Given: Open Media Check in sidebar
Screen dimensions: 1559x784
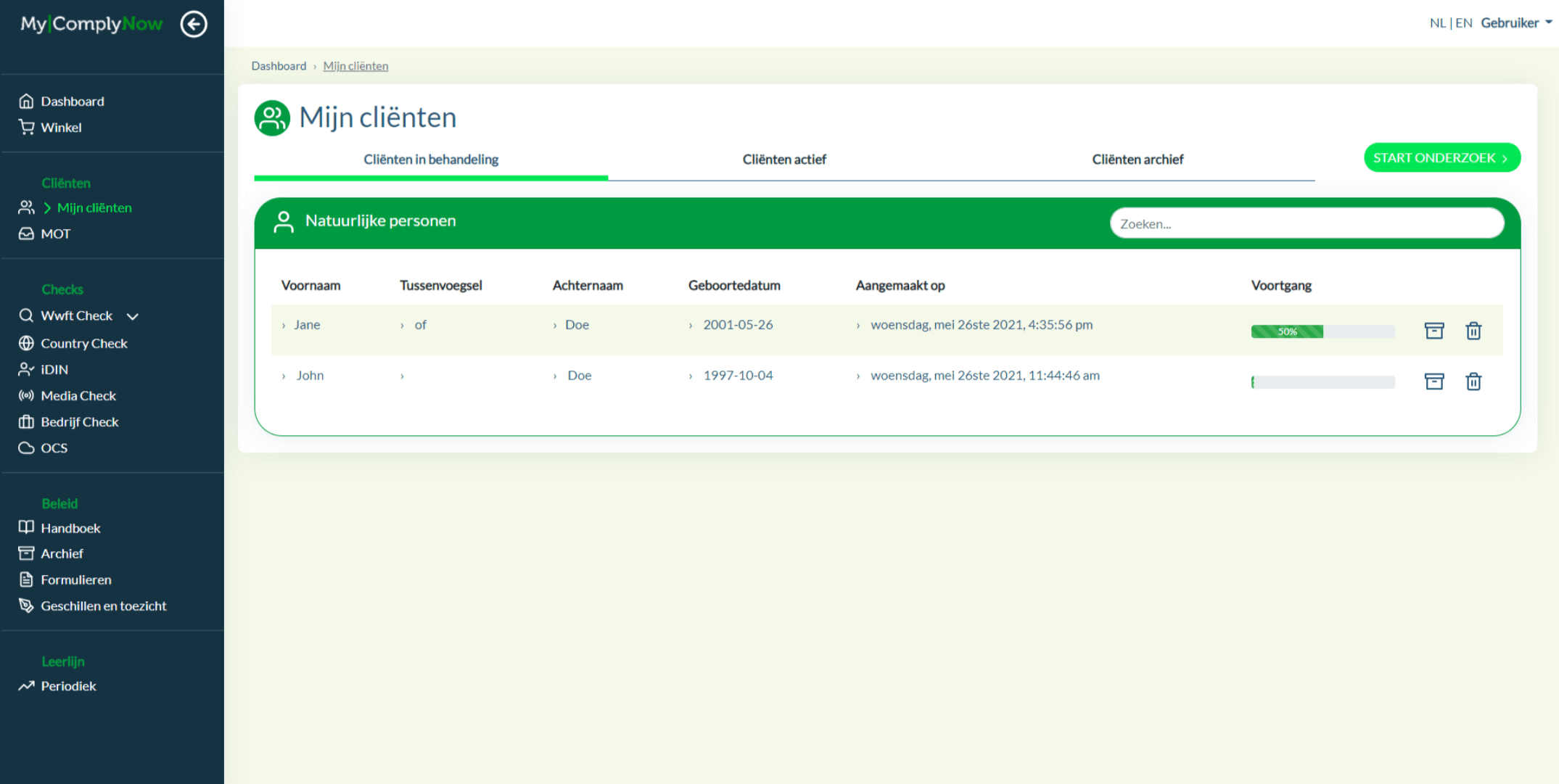Looking at the screenshot, I should pos(78,395).
